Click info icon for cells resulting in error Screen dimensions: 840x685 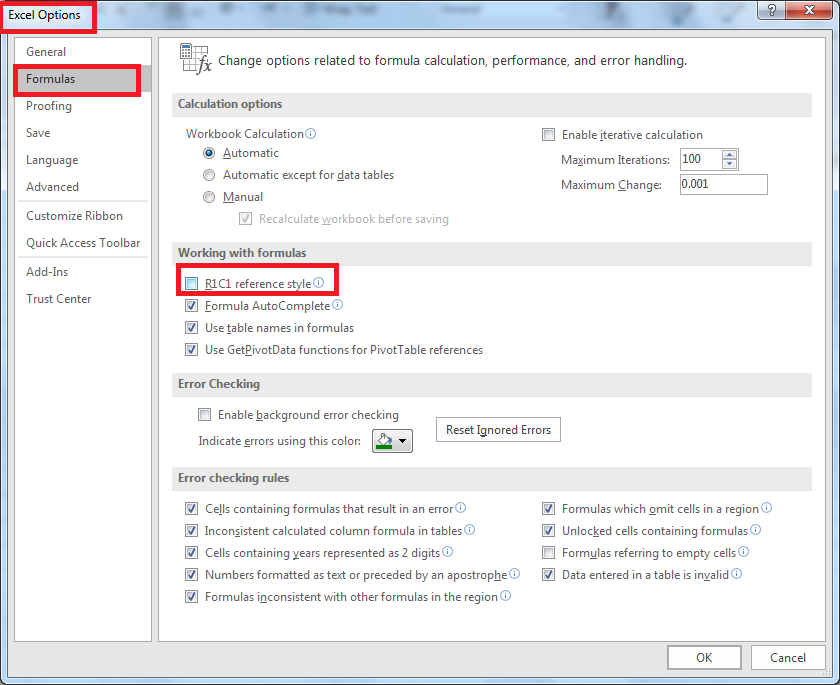coord(461,507)
